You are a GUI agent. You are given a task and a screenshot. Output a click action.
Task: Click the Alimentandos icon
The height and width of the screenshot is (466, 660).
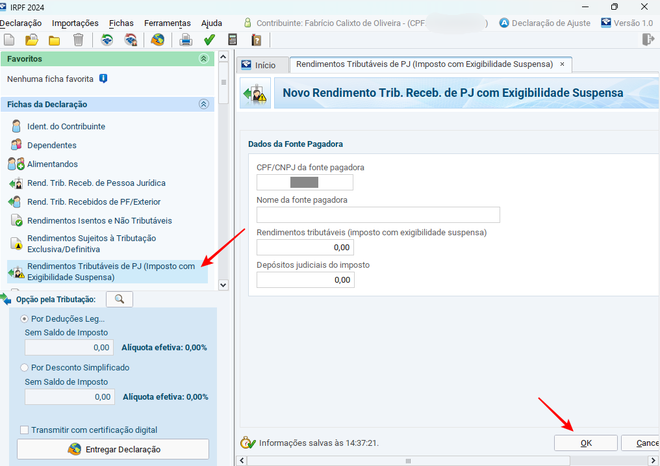point(16,164)
